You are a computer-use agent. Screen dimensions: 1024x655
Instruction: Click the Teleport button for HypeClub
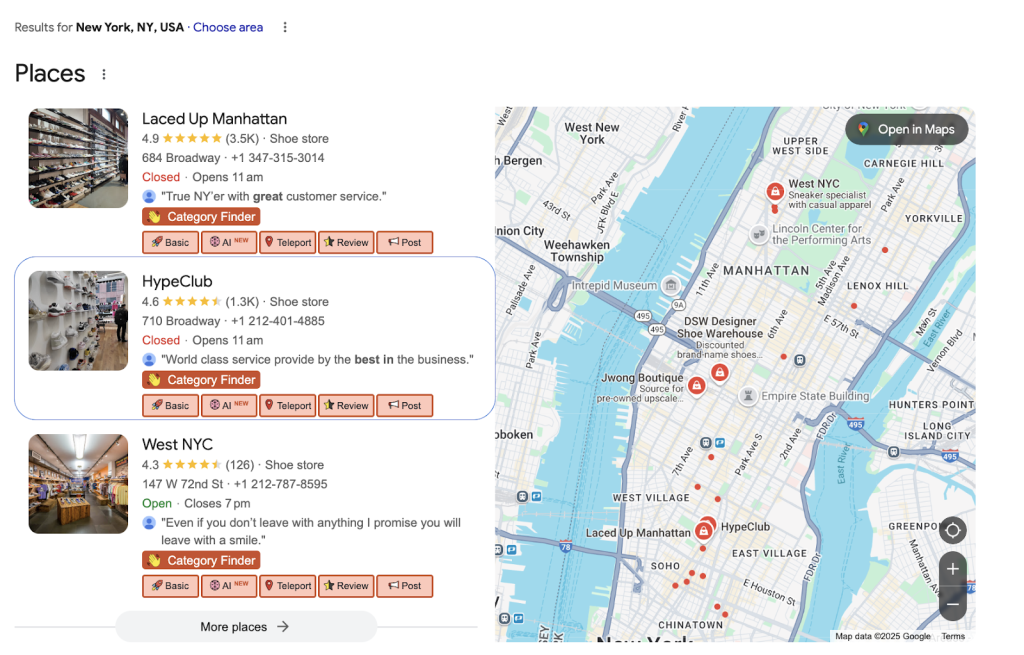coord(287,405)
